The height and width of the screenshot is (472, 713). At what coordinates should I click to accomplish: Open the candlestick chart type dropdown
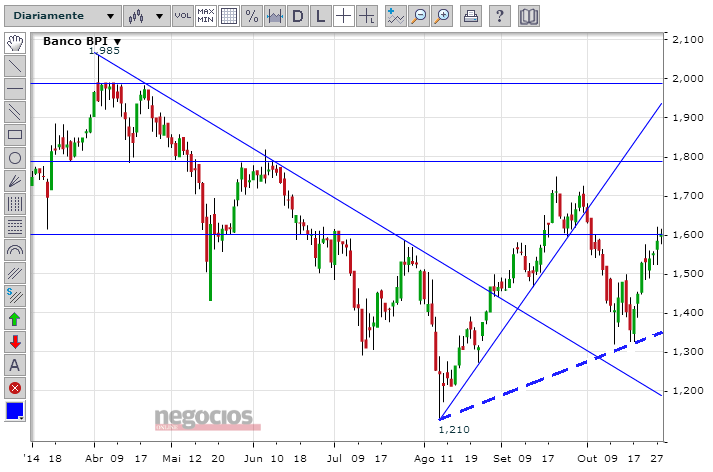click(x=146, y=16)
